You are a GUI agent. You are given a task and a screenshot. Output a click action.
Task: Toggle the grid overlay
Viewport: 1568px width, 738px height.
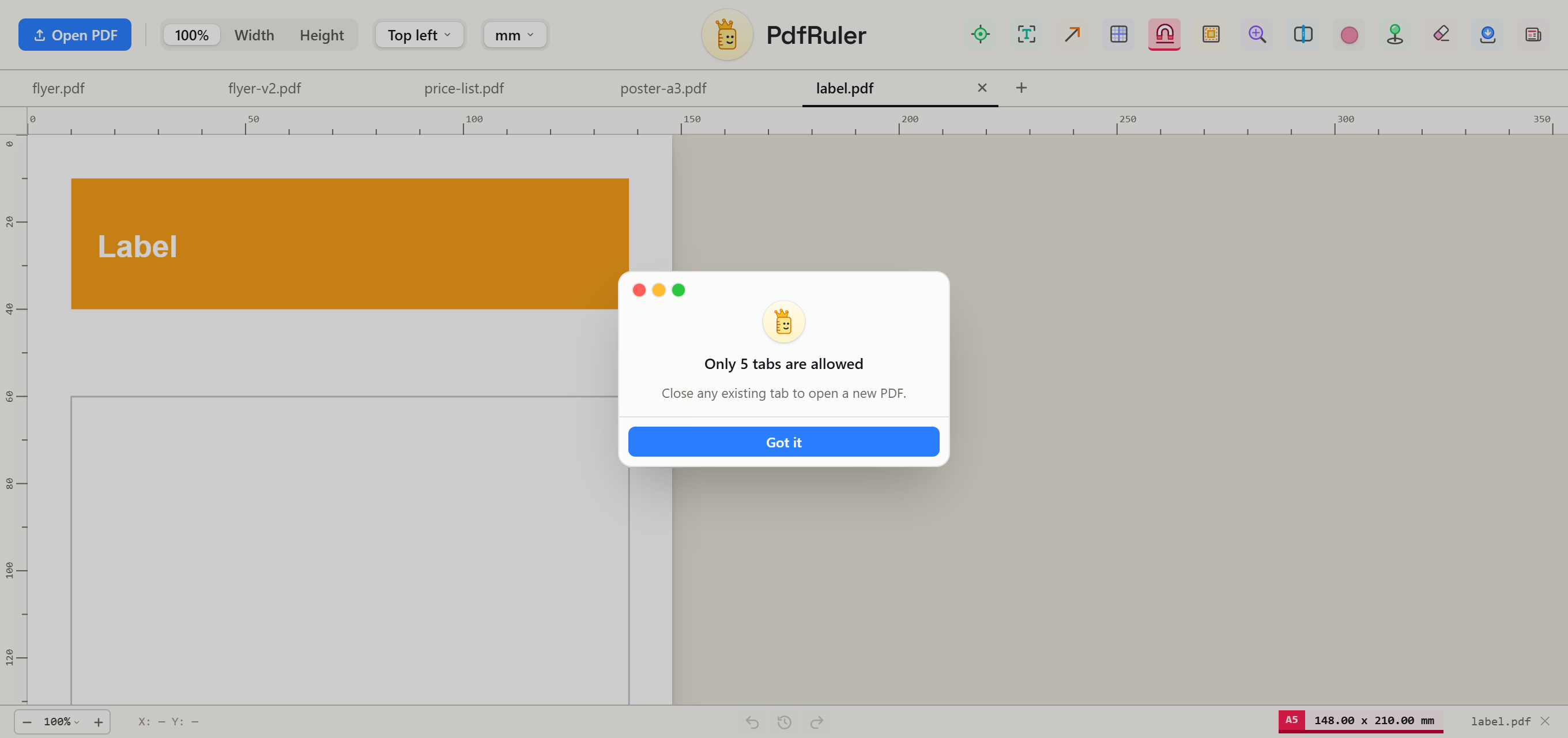click(1119, 35)
